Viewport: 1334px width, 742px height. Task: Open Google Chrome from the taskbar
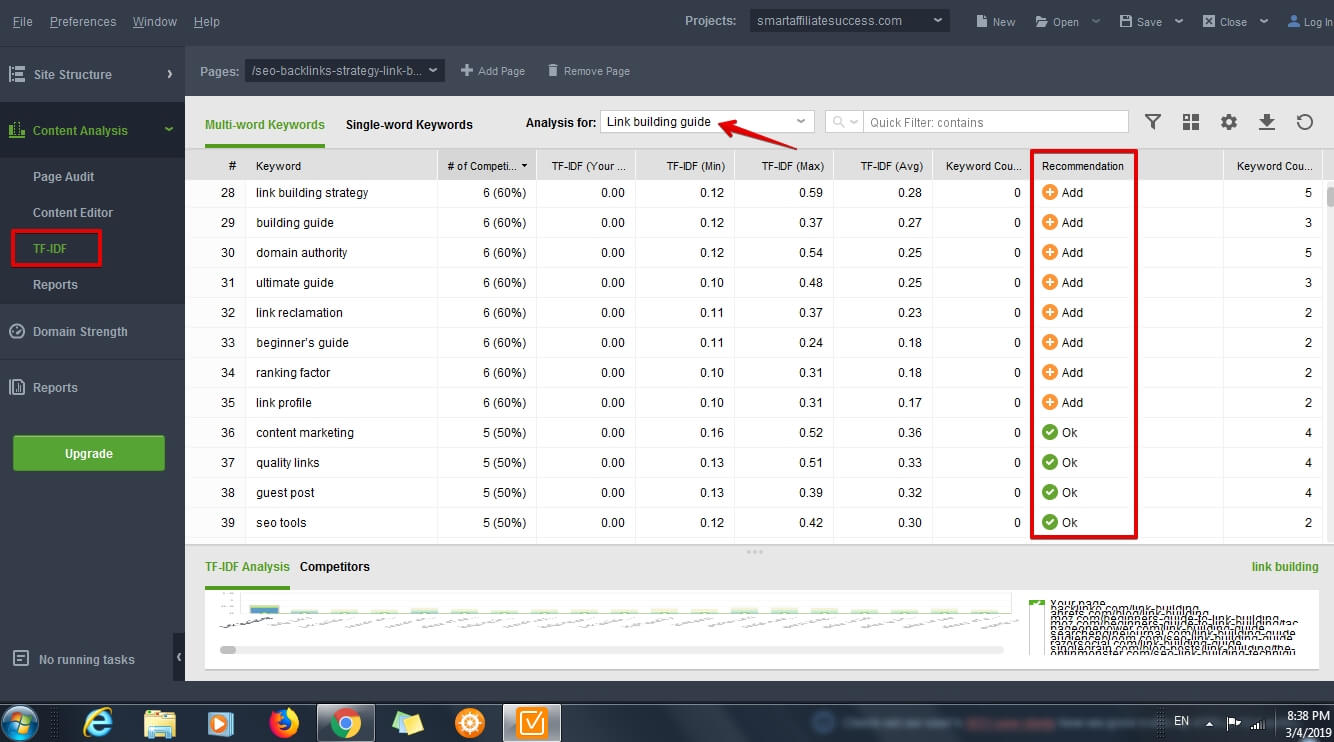[346, 722]
